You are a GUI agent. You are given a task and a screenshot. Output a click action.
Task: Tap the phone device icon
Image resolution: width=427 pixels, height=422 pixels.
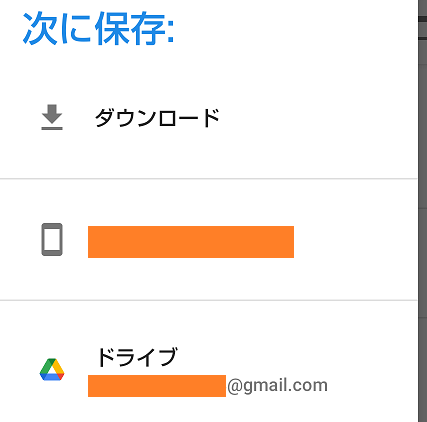pyautogui.click(x=52, y=239)
